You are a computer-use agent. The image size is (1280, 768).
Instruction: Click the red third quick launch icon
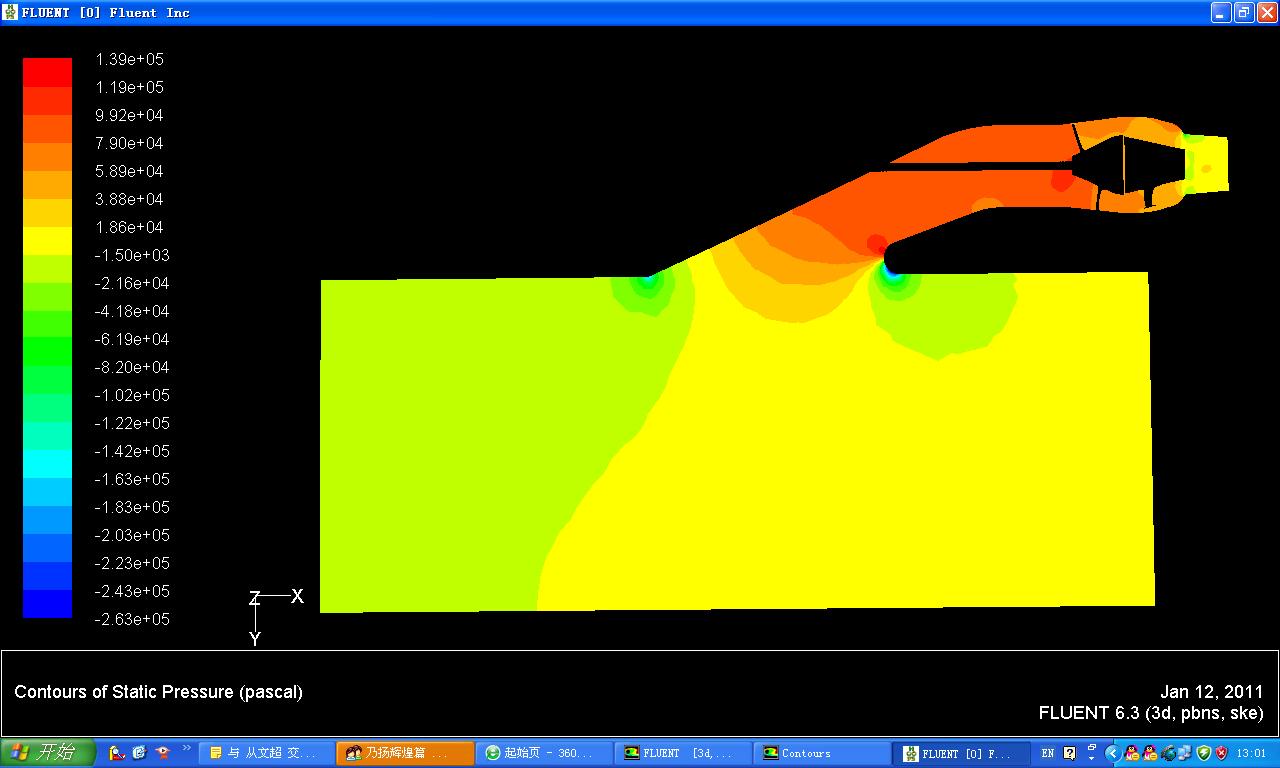(x=162, y=753)
